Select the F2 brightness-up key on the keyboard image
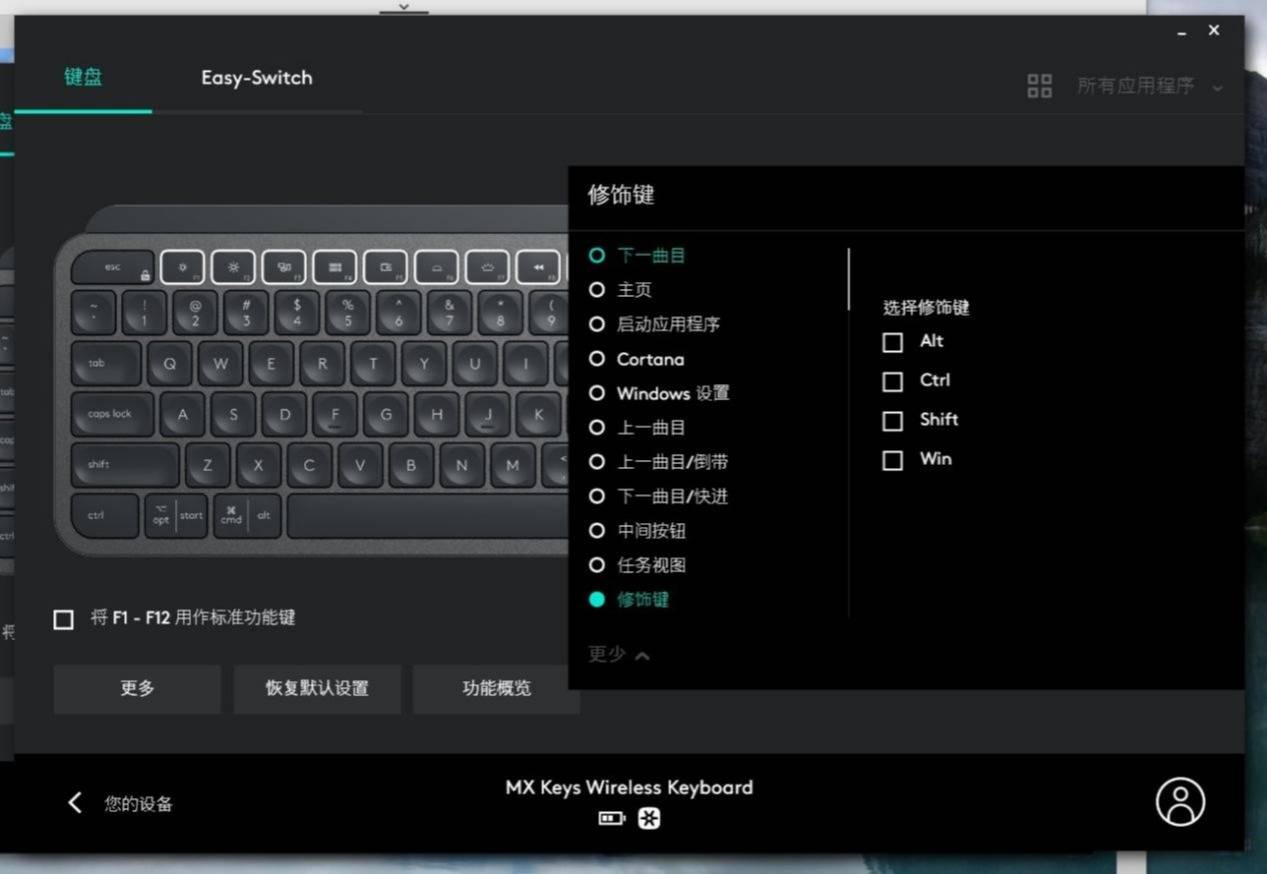The width and height of the screenshot is (1267, 874). (234, 267)
